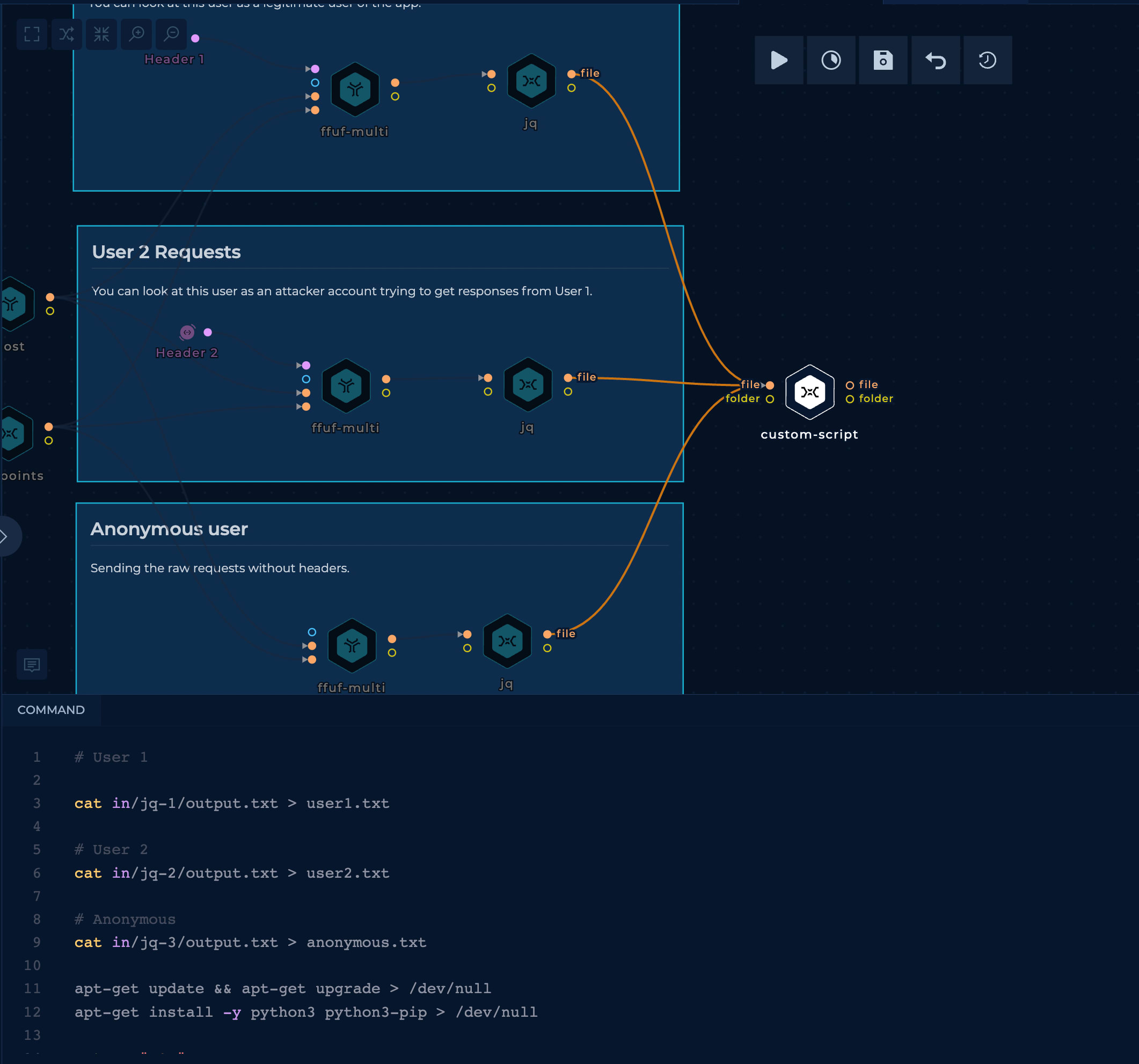Image resolution: width=1139 pixels, height=1064 pixels.
Task: Click the Header 2 input node icon
Action: [x=187, y=332]
